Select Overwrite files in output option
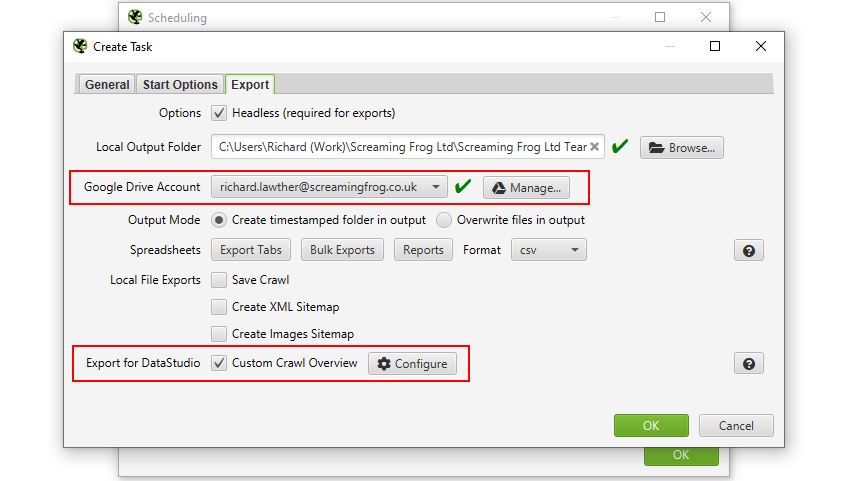This screenshot has height=481, width=850. point(444,220)
